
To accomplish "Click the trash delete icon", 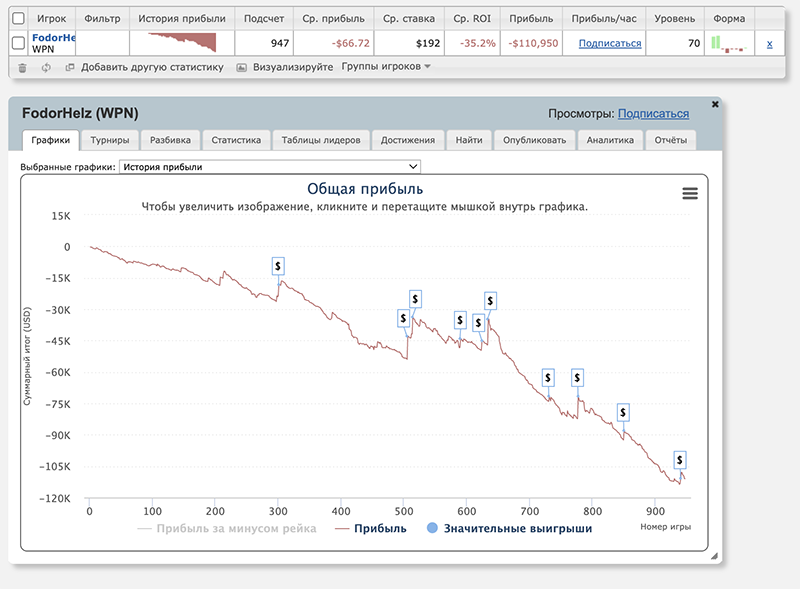I will tap(23, 67).
